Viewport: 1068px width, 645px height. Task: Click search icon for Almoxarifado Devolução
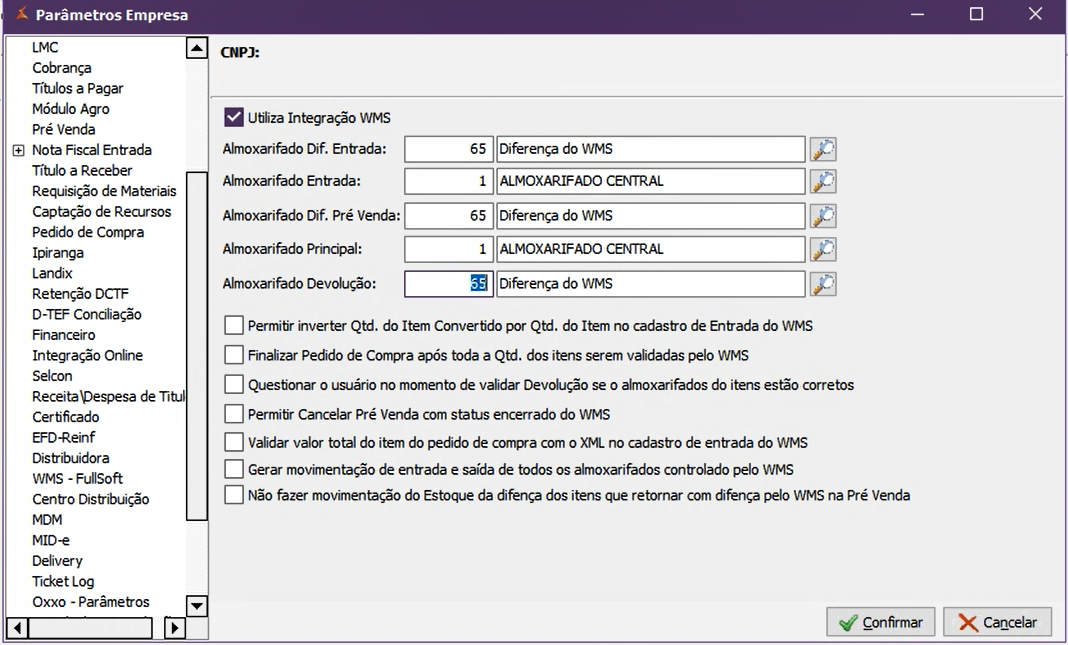click(x=823, y=284)
